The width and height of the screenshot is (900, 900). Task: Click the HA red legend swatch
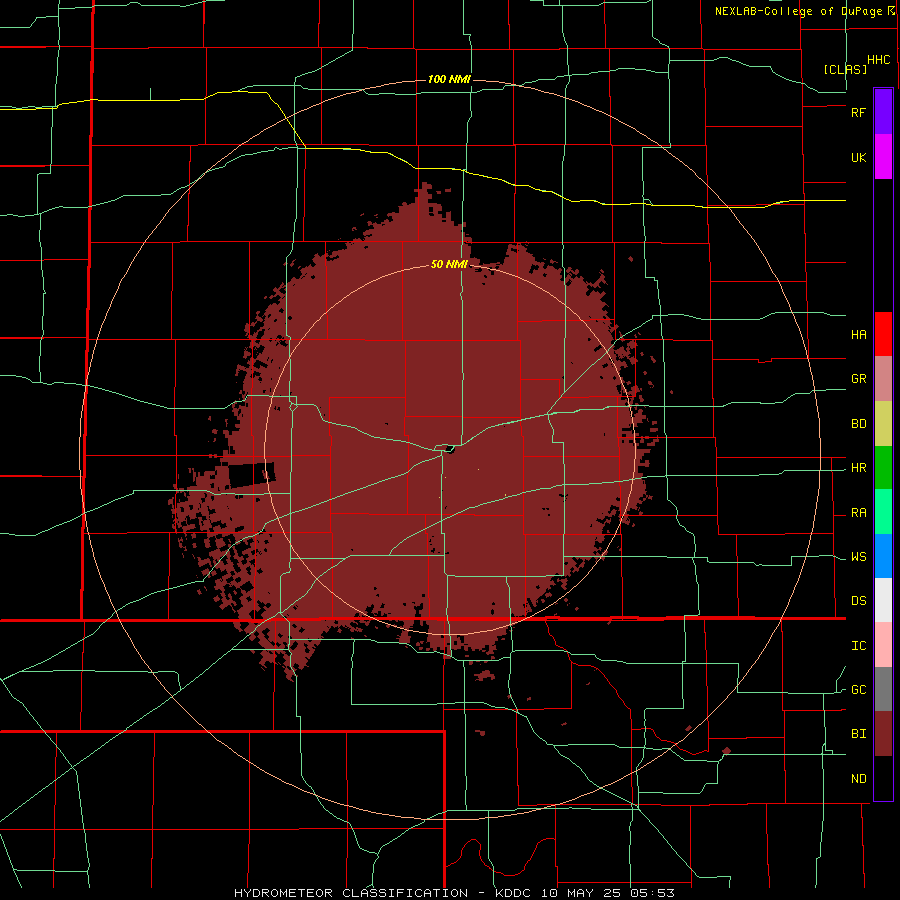click(883, 334)
